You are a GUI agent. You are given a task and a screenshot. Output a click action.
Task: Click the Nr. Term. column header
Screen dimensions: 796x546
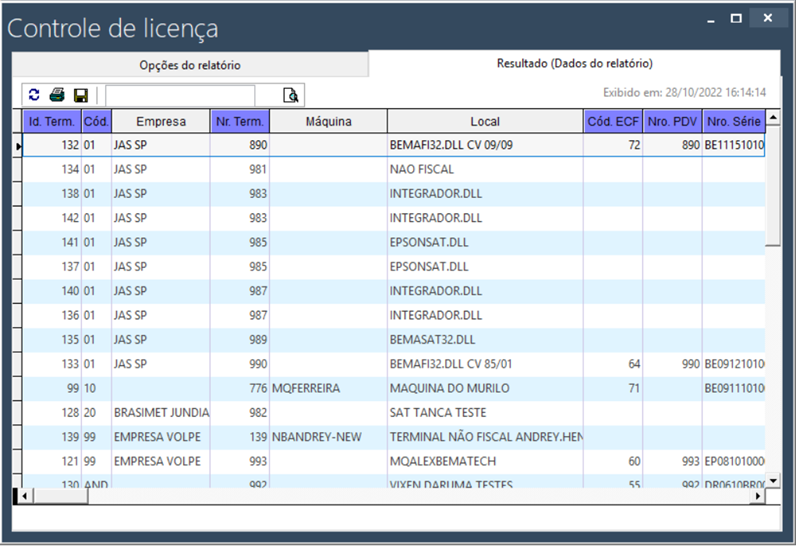point(240,122)
